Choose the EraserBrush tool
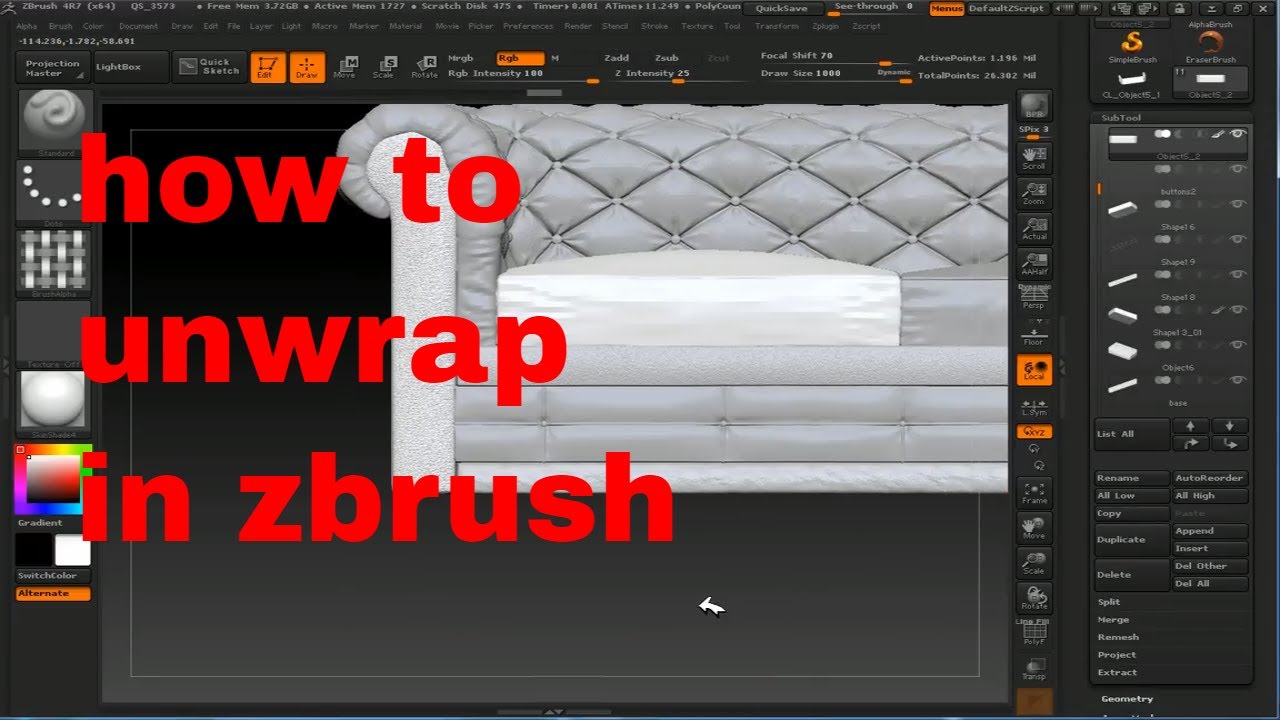Screen dimensions: 1280x720 [x=1211, y=47]
